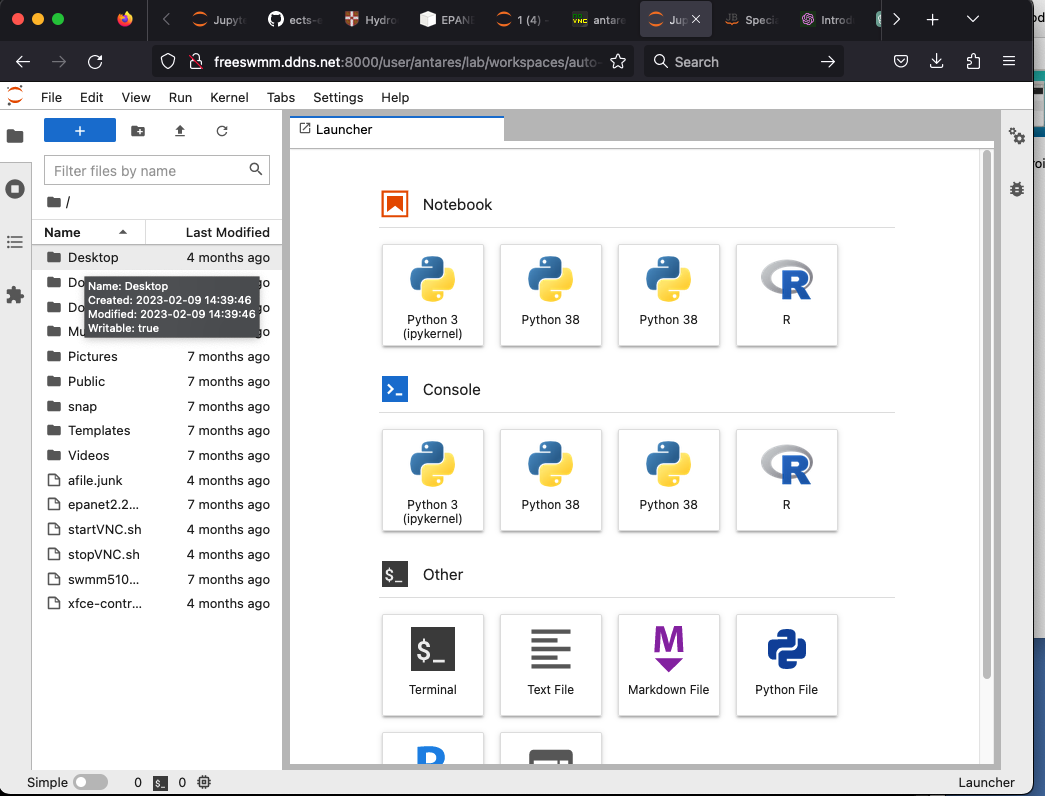Open a new Terminal from launcher

[433, 665]
